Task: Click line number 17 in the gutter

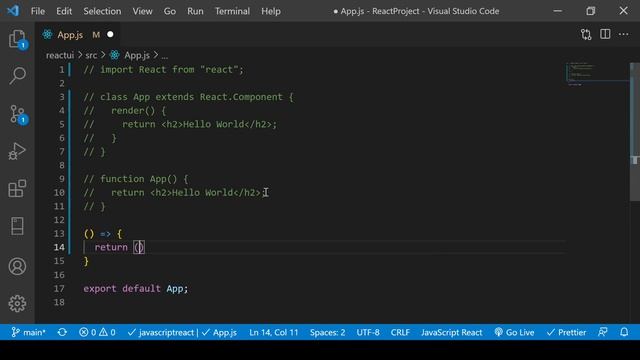Action: coord(59,289)
